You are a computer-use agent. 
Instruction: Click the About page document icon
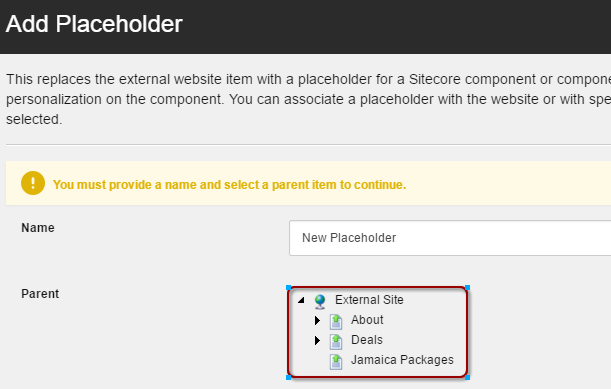[336, 321]
